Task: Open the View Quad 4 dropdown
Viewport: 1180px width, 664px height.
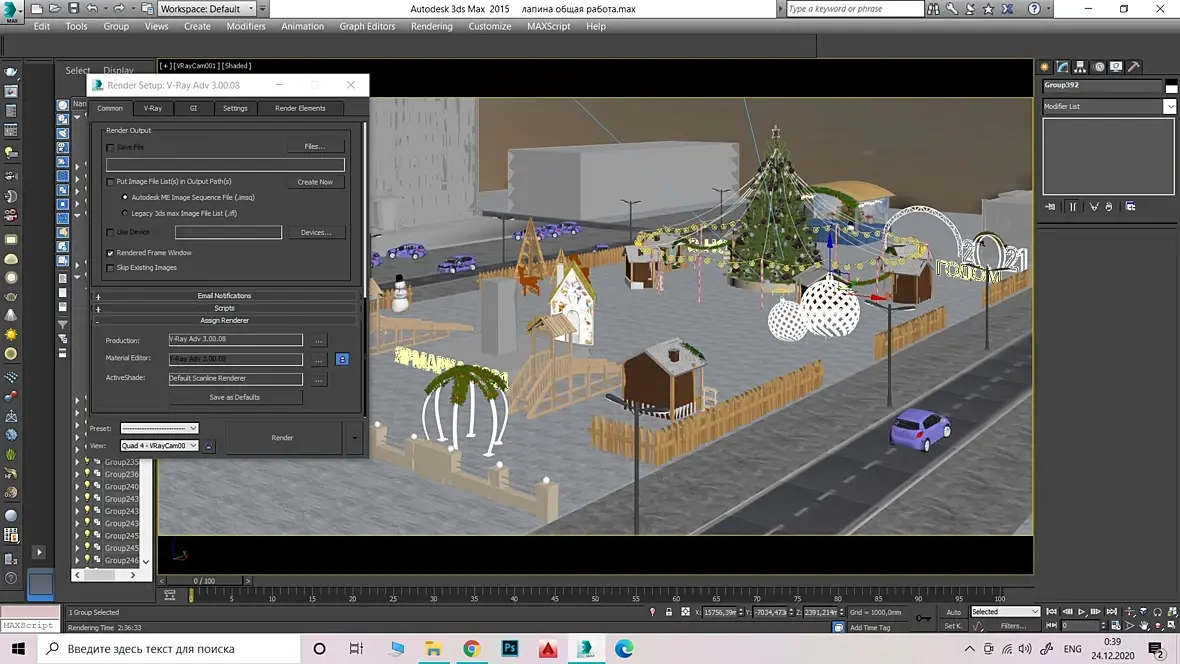Action: (x=159, y=446)
